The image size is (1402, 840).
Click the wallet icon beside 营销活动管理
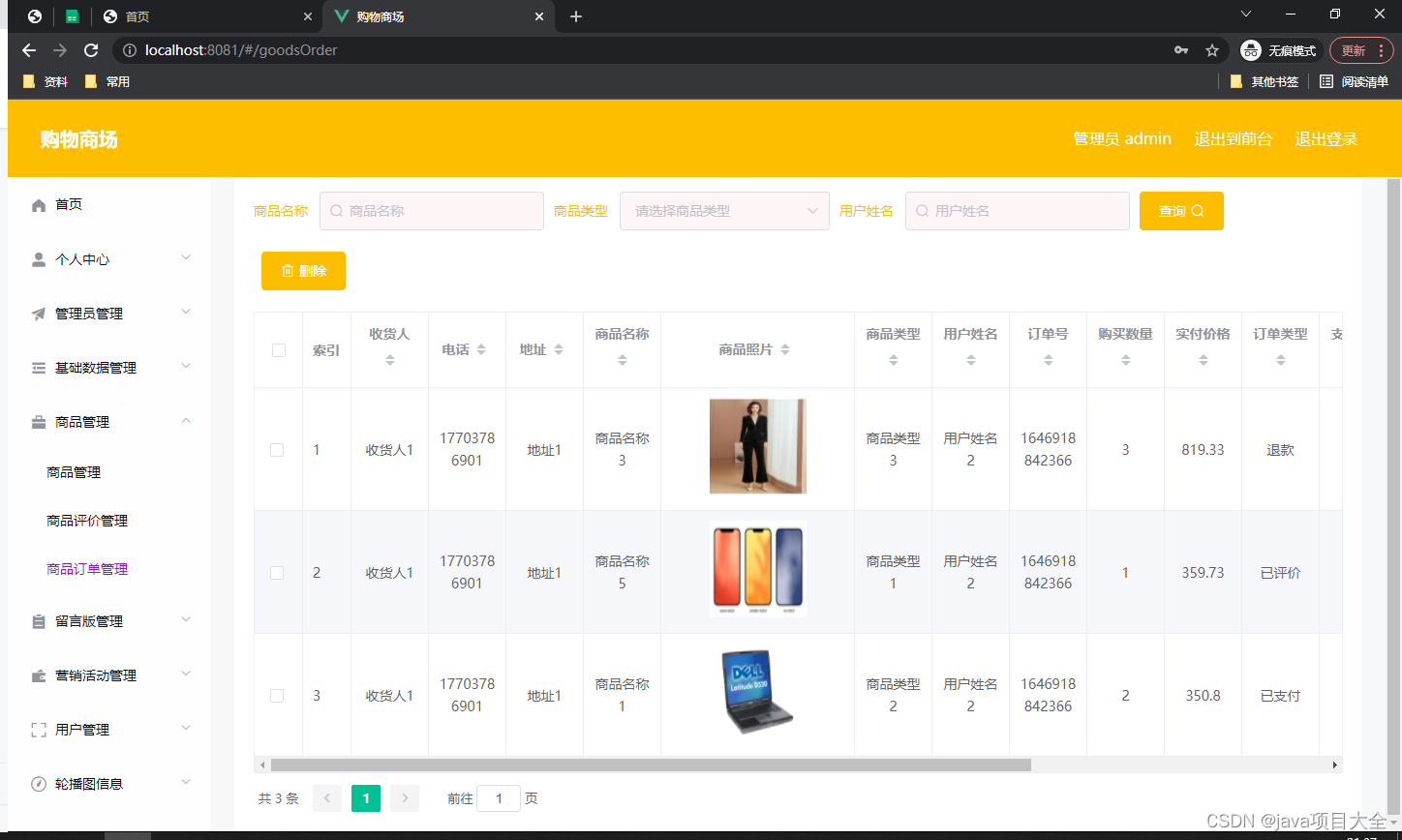pyautogui.click(x=39, y=675)
